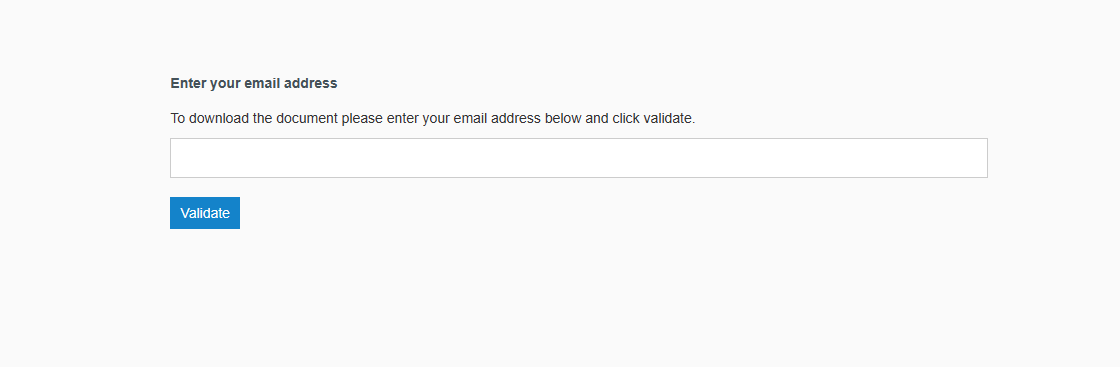Click the download instruction paragraph text
The width and height of the screenshot is (1120, 367).
433,119
